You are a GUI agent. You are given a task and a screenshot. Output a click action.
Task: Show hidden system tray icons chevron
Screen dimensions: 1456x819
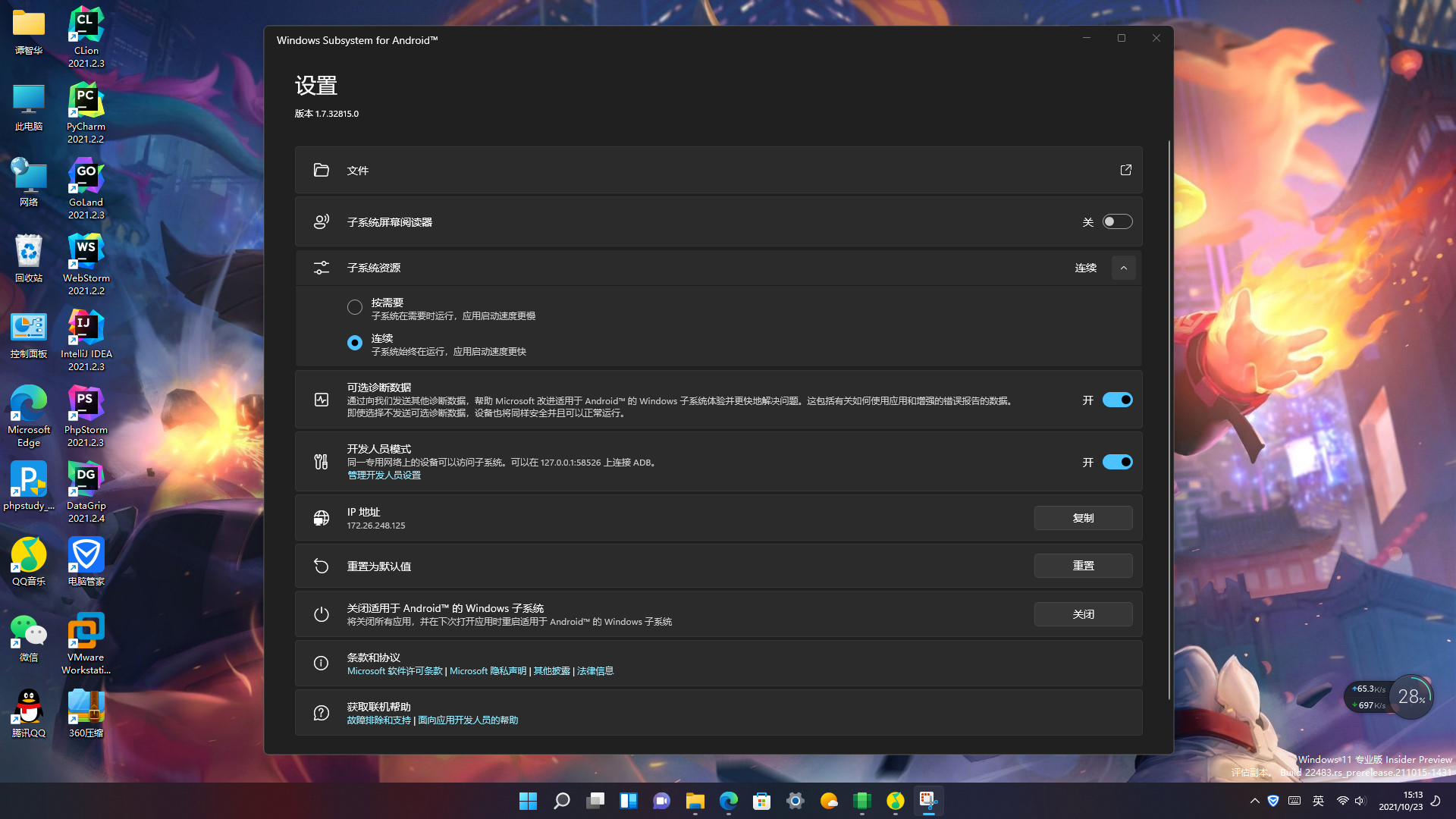click(x=1254, y=801)
